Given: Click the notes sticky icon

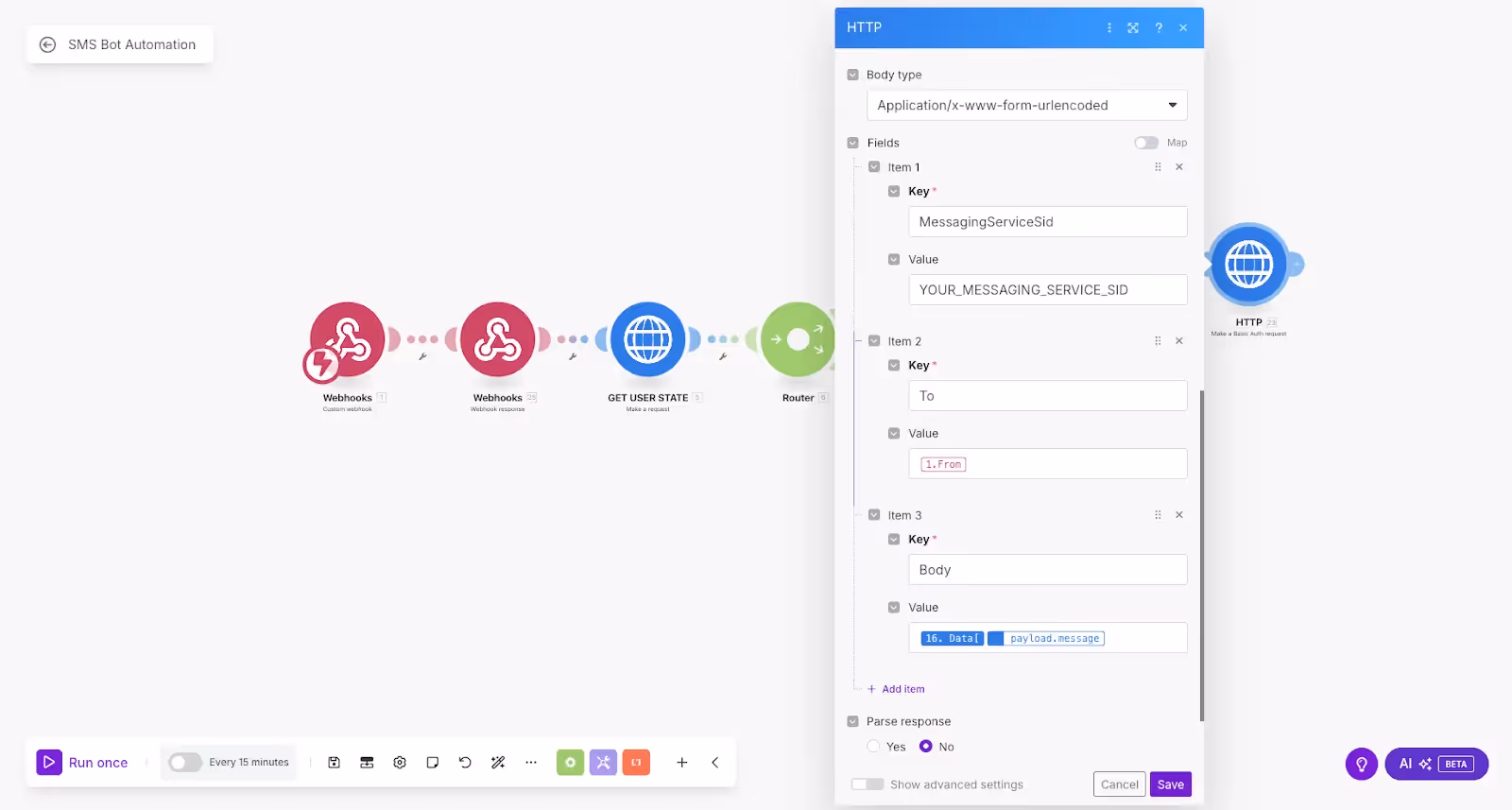Looking at the screenshot, I should [x=432, y=763].
